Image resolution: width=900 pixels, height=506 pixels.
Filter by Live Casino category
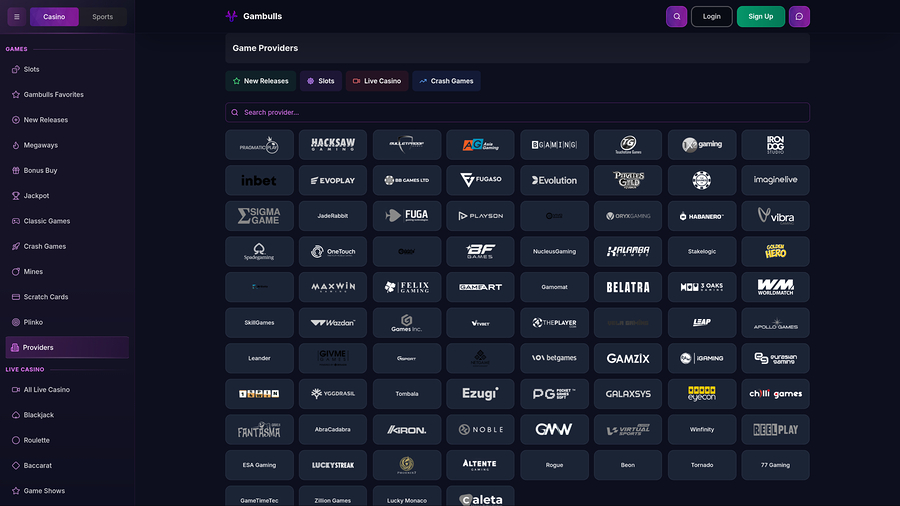pos(377,81)
